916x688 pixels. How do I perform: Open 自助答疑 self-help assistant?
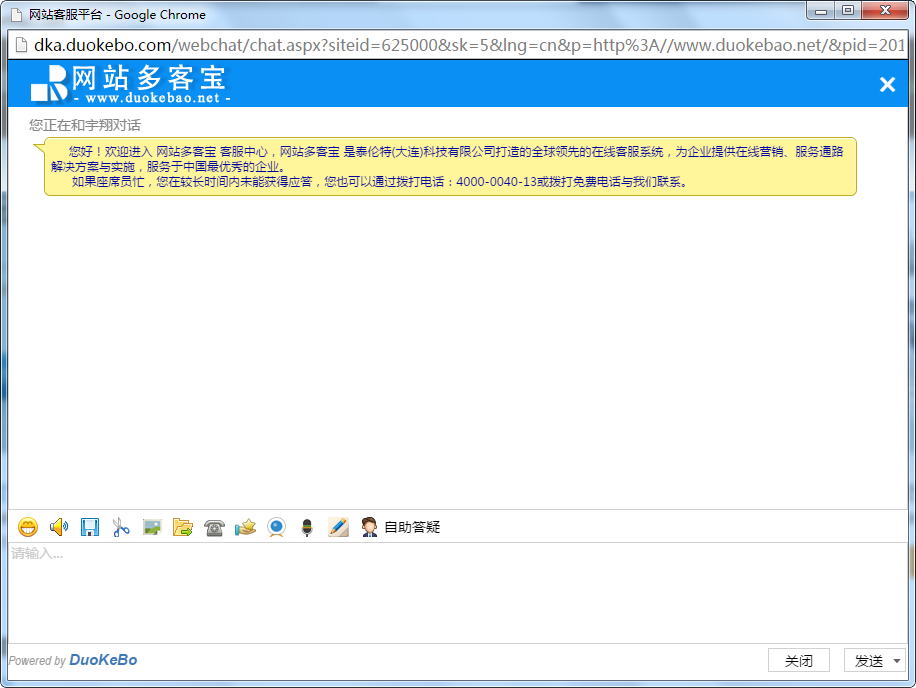(x=401, y=527)
